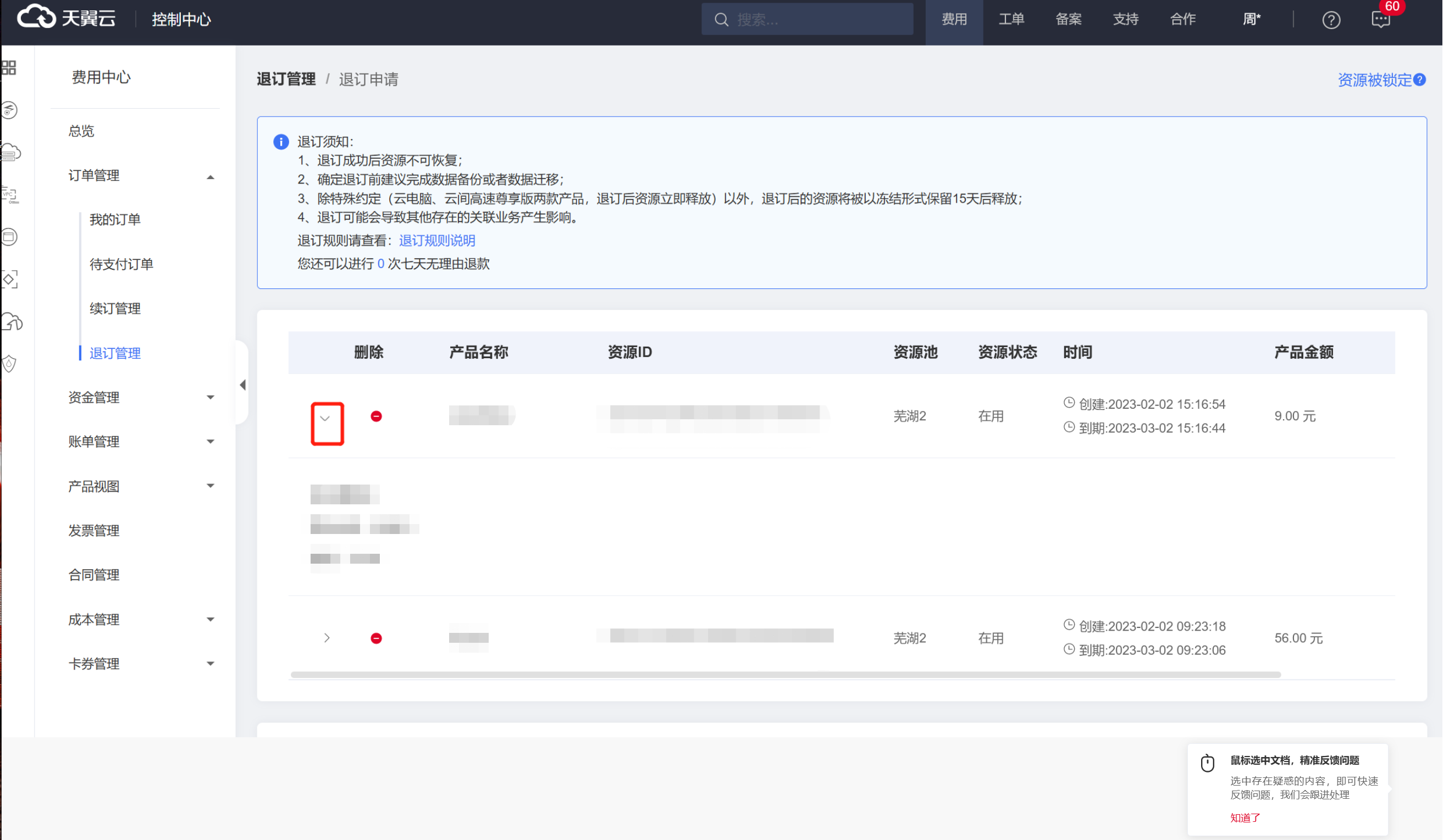Click the red delete icon for 56.00 元 row
The width and height of the screenshot is (1449, 840).
pyautogui.click(x=377, y=639)
